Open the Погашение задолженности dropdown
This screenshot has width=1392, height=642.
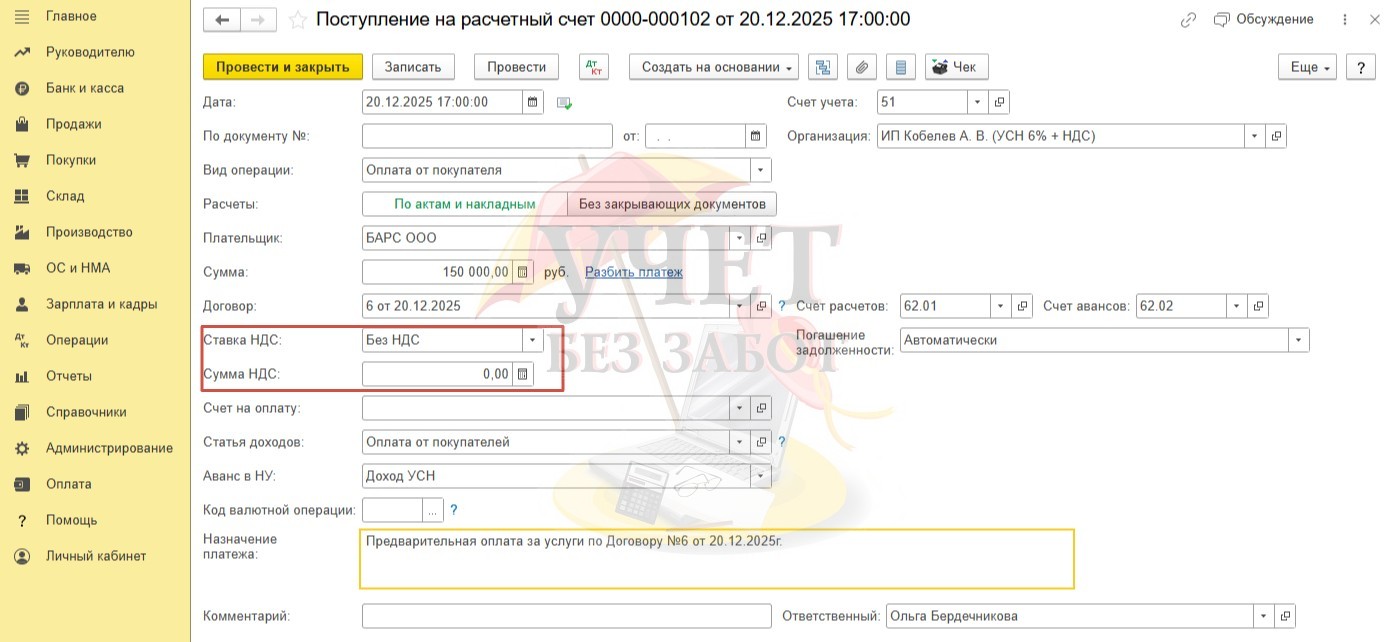(1298, 340)
